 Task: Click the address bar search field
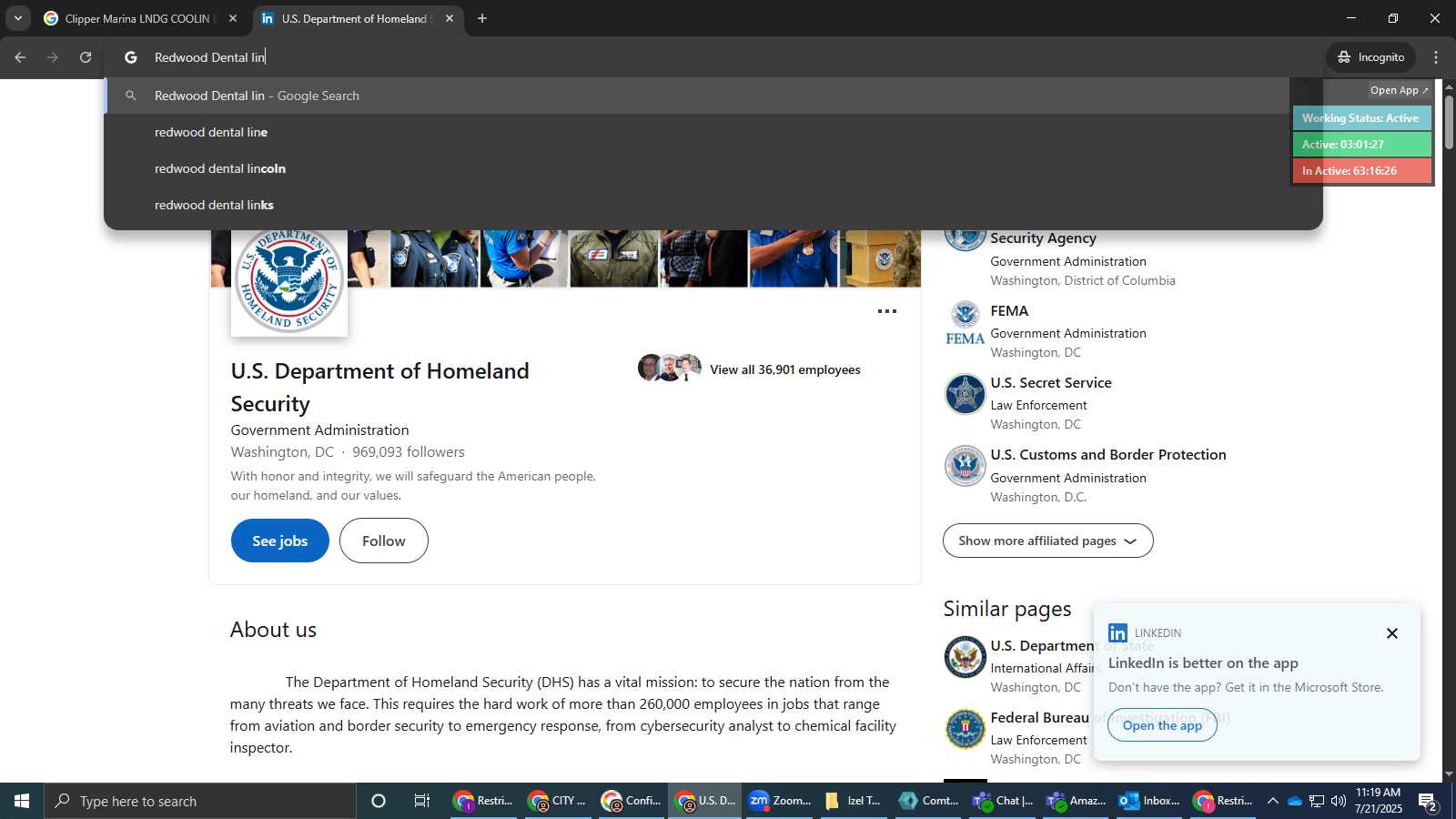(x=714, y=57)
